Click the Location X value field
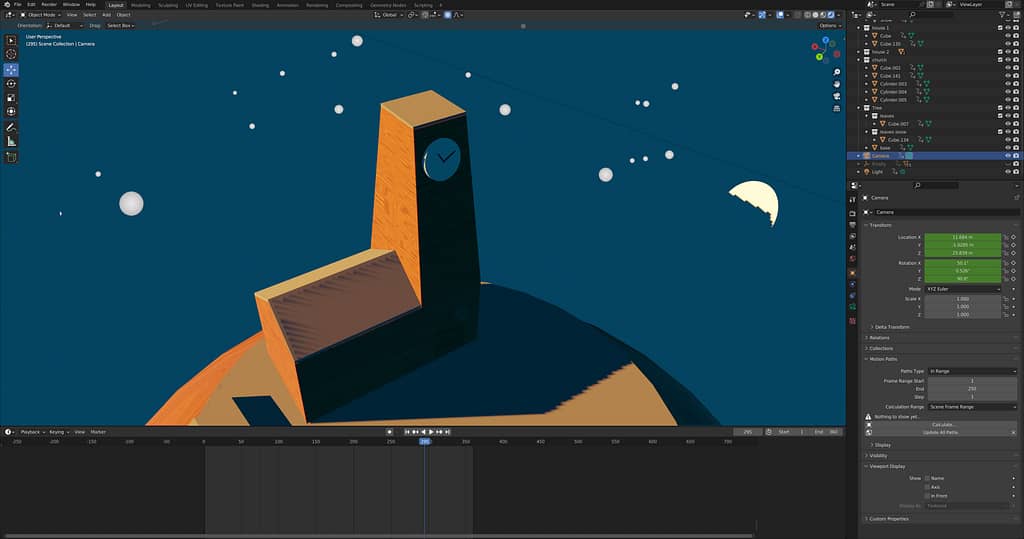Screen dimensions: 1024x539 (962, 237)
